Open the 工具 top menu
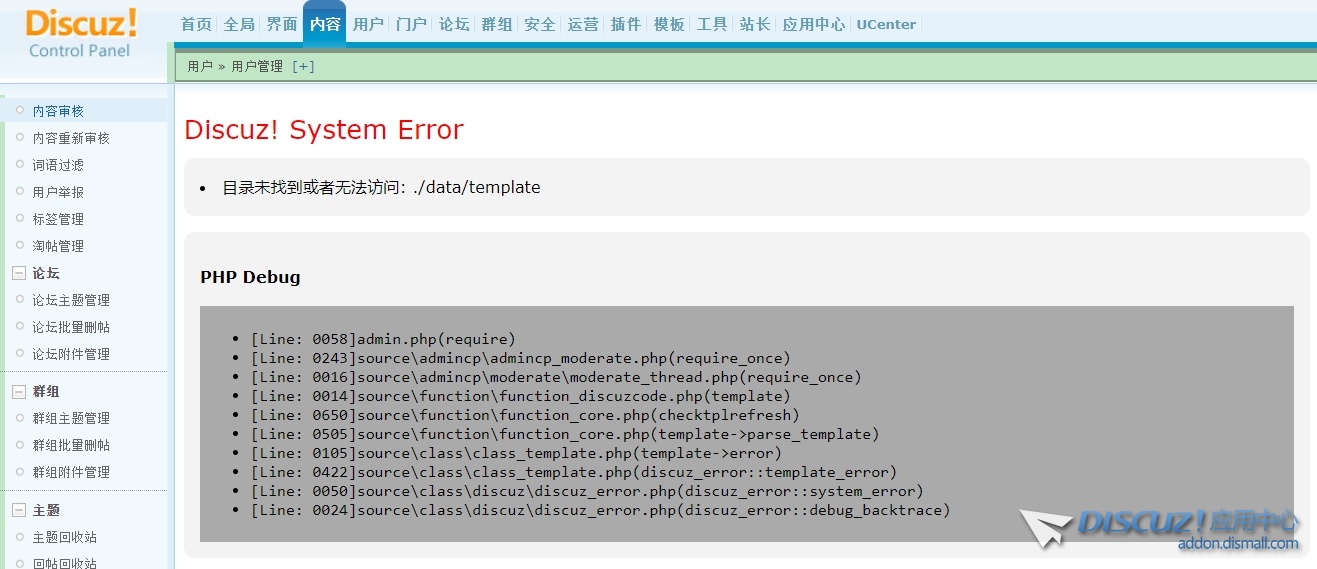1317x569 pixels. 712,24
